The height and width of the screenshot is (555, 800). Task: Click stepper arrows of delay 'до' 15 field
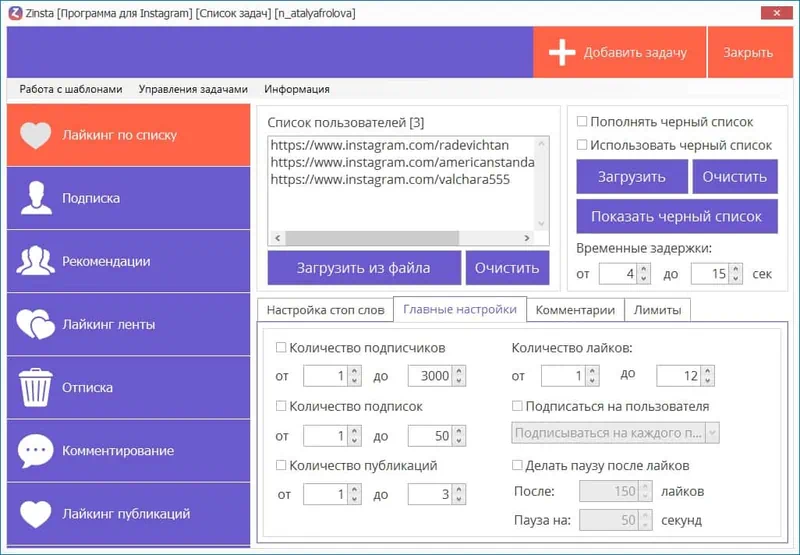point(735,274)
